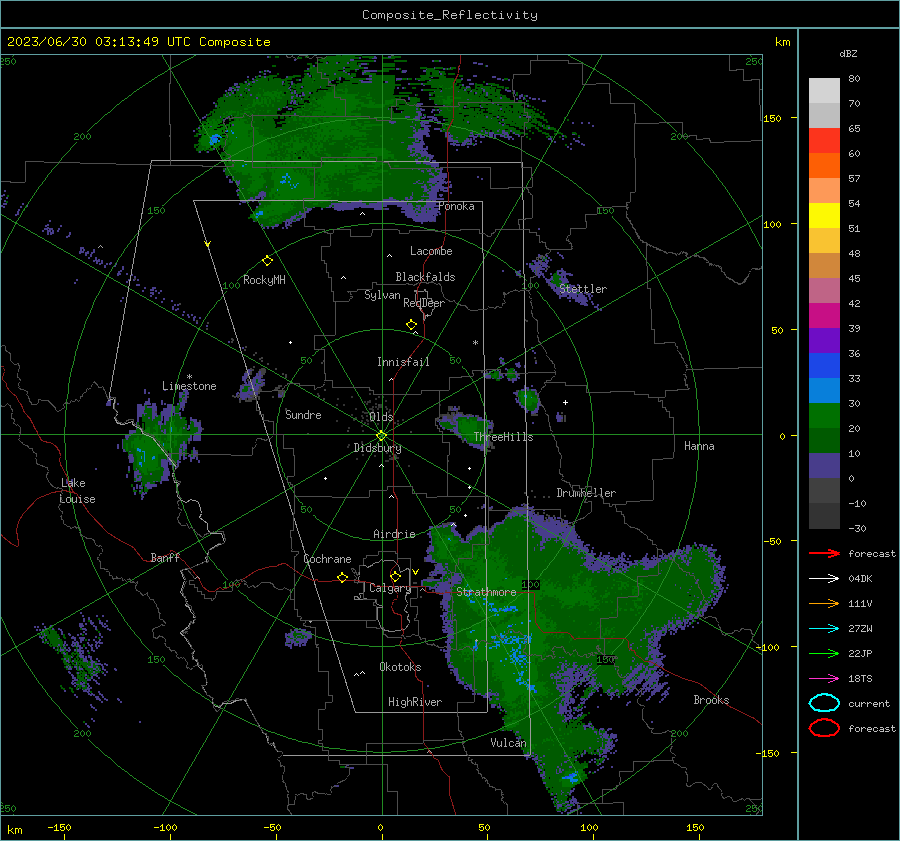The height and width of the screenshot is (841, 900).
Task: Click the -30 value in dBZ legend
Action: (x=857, y=528)
